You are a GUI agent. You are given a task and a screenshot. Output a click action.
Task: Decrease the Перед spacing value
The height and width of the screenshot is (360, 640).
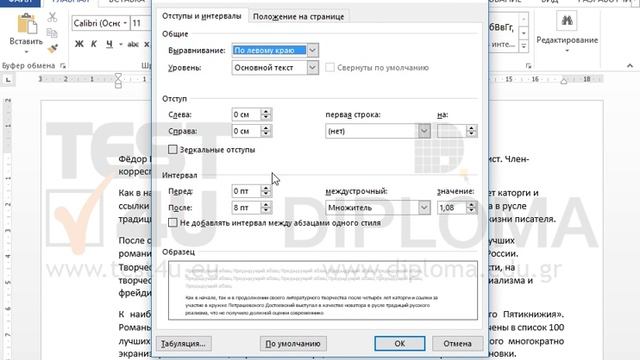(266, 194)
